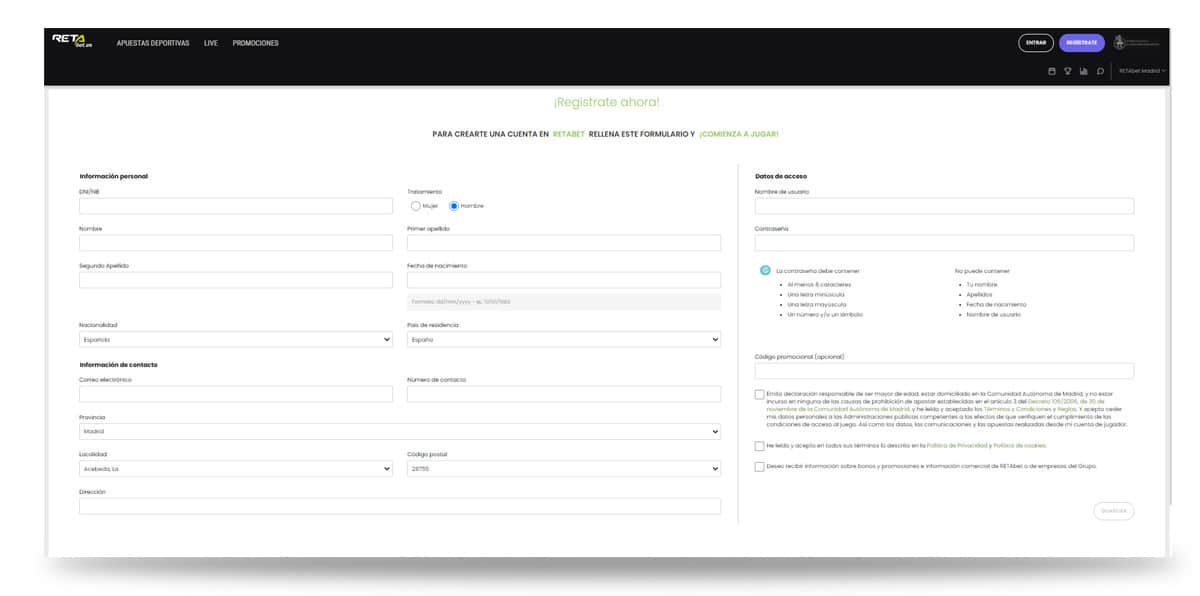Image resolution: width=1200 pixels, height=596 pixels.
Task: Open the Localidad dropdown
Action: 236,469
